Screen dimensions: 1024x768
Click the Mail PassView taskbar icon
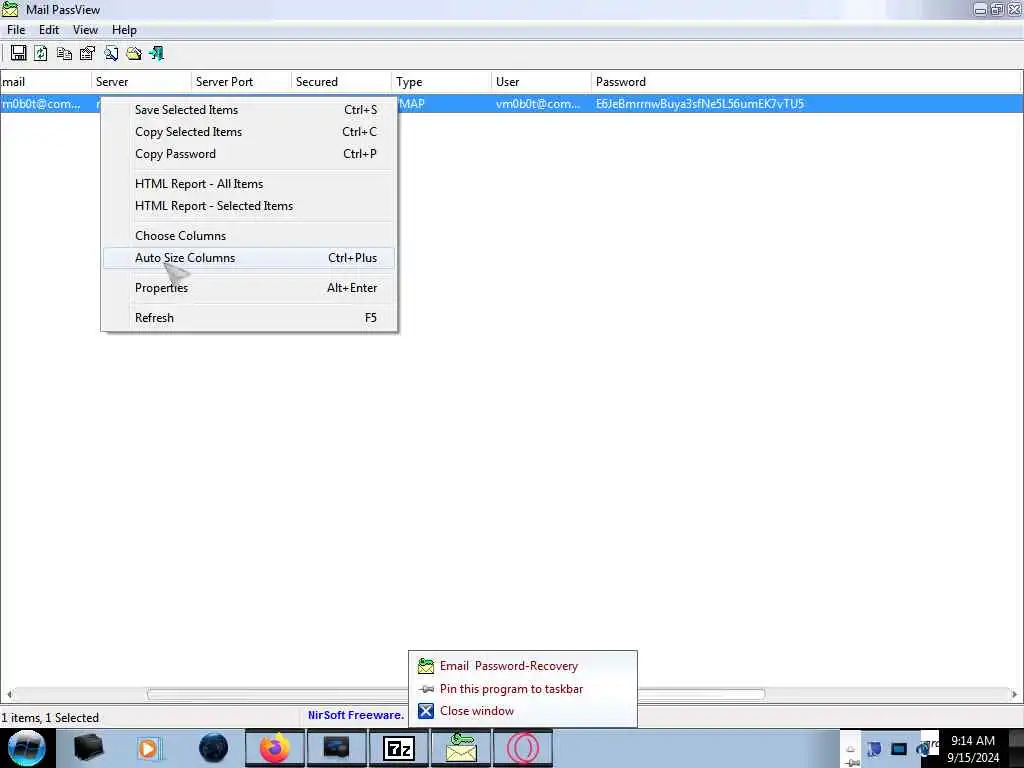pyautogui.click(x=460, y=748)
